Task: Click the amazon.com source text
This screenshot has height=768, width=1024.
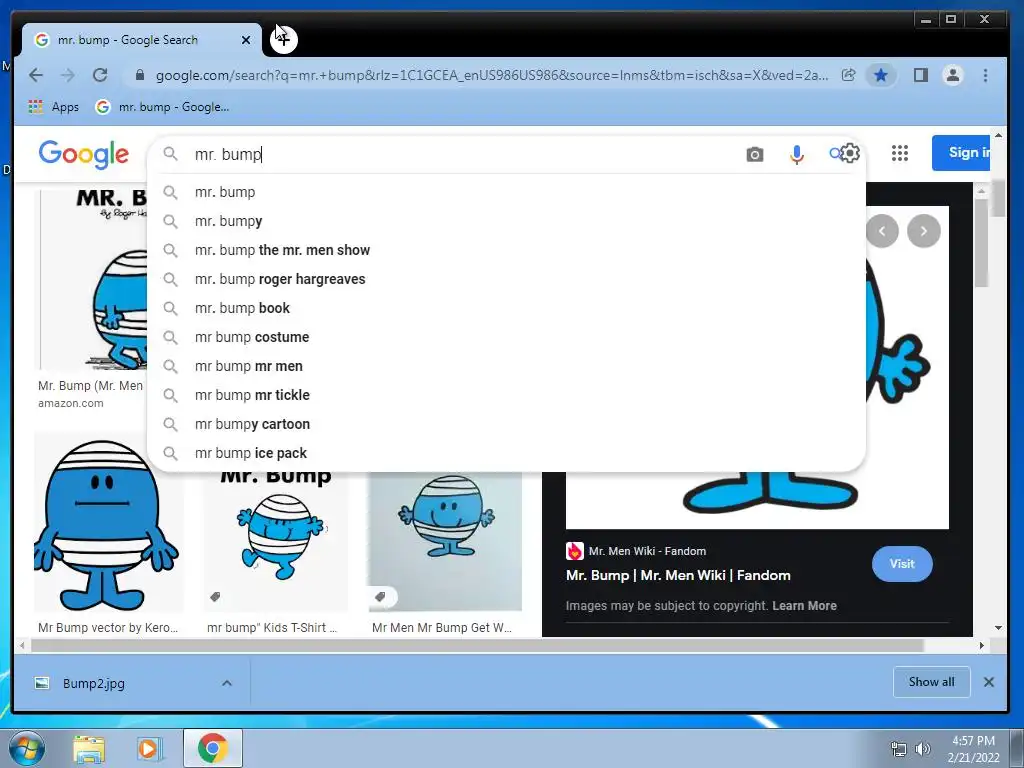Action: tap(71, 403)
